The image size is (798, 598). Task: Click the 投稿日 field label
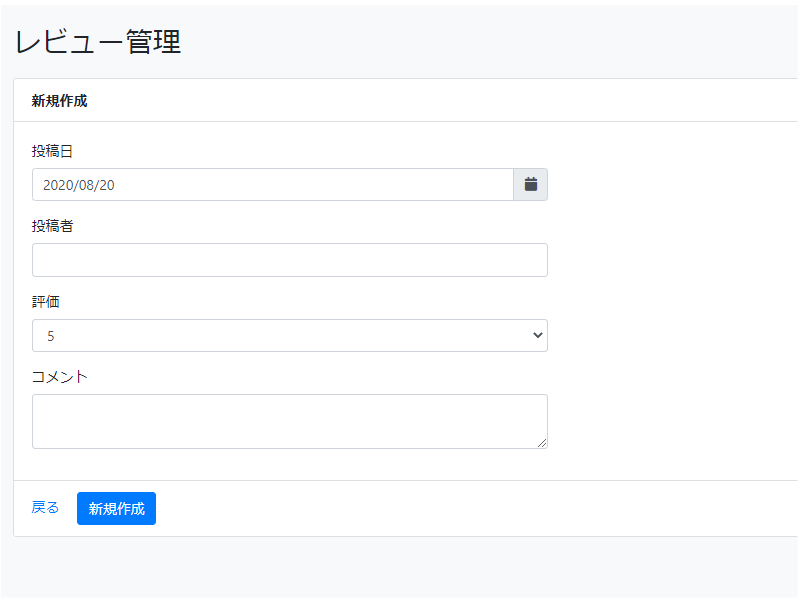pyautogui.click(x=52, y=151)
